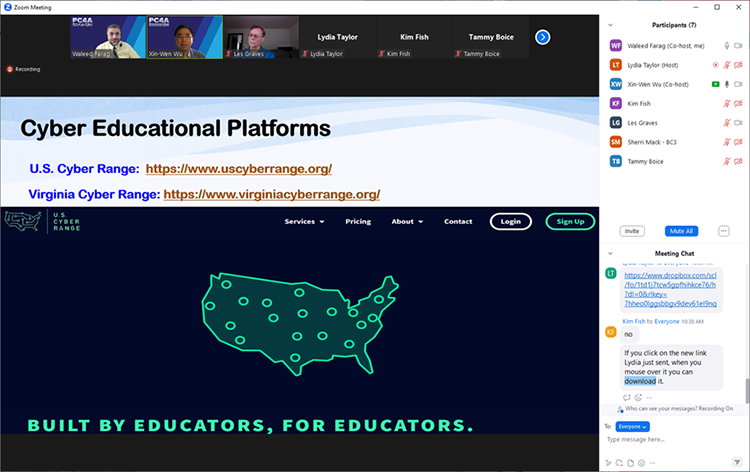Open Services dropdown on Cyber Range site
The image size is (750, 472).
click(x=304, y=221)
